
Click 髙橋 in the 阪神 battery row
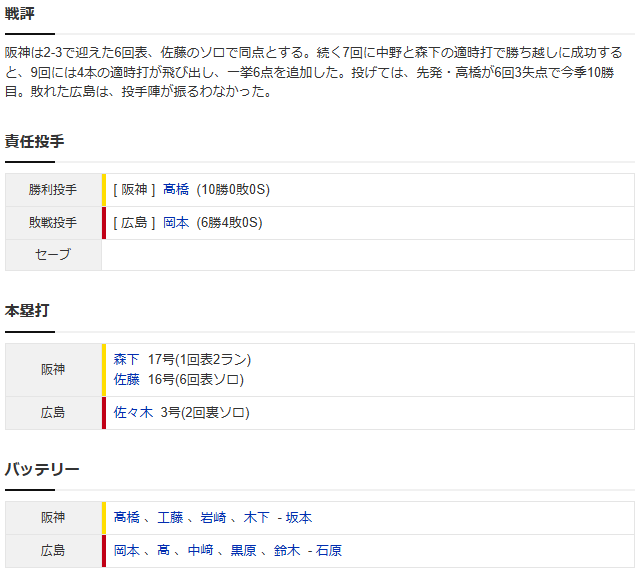(126, 517)
